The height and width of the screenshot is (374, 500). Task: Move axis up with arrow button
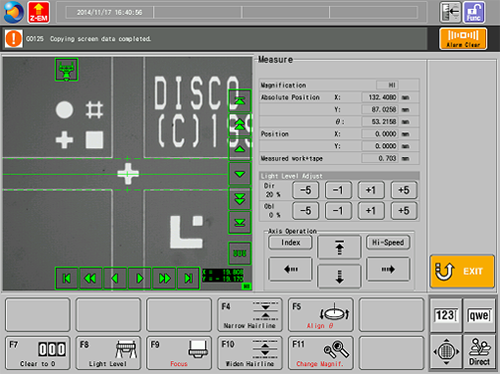point(339,247)
